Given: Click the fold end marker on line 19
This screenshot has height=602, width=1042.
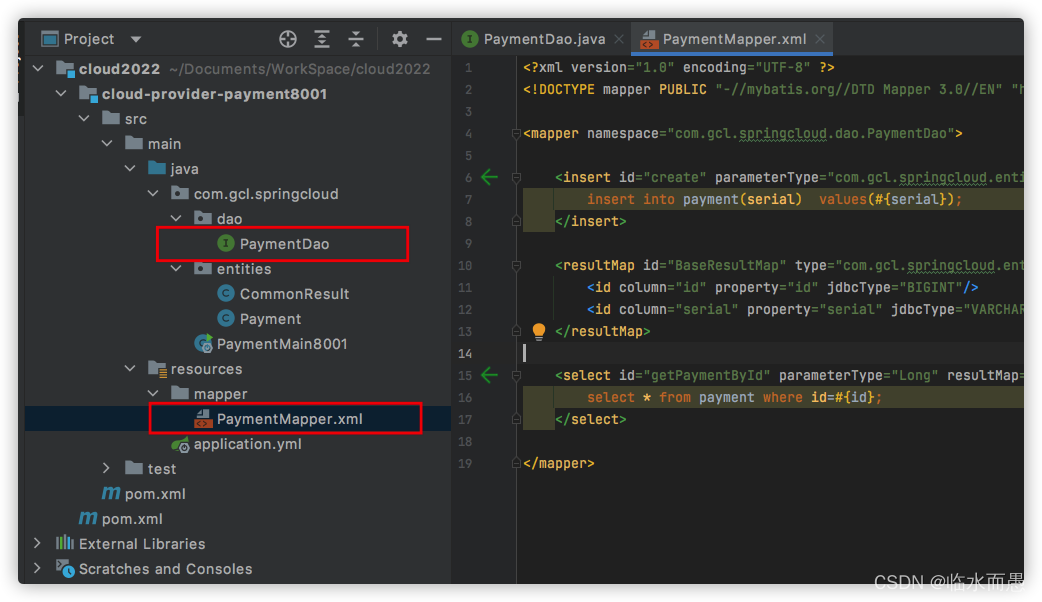Looking at the screenshot, I should point(516,463).
